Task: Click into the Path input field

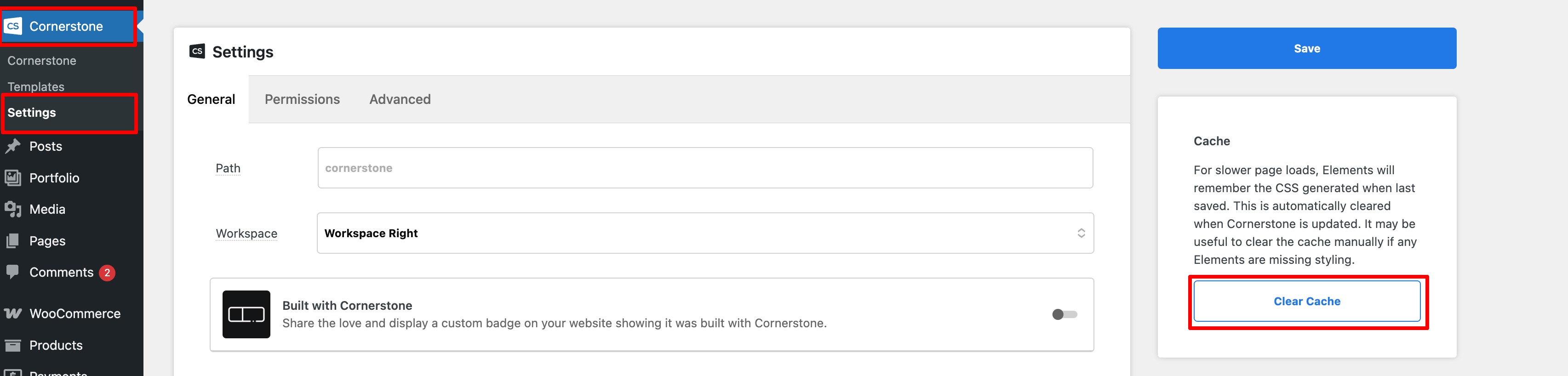Action: (704, 168)
